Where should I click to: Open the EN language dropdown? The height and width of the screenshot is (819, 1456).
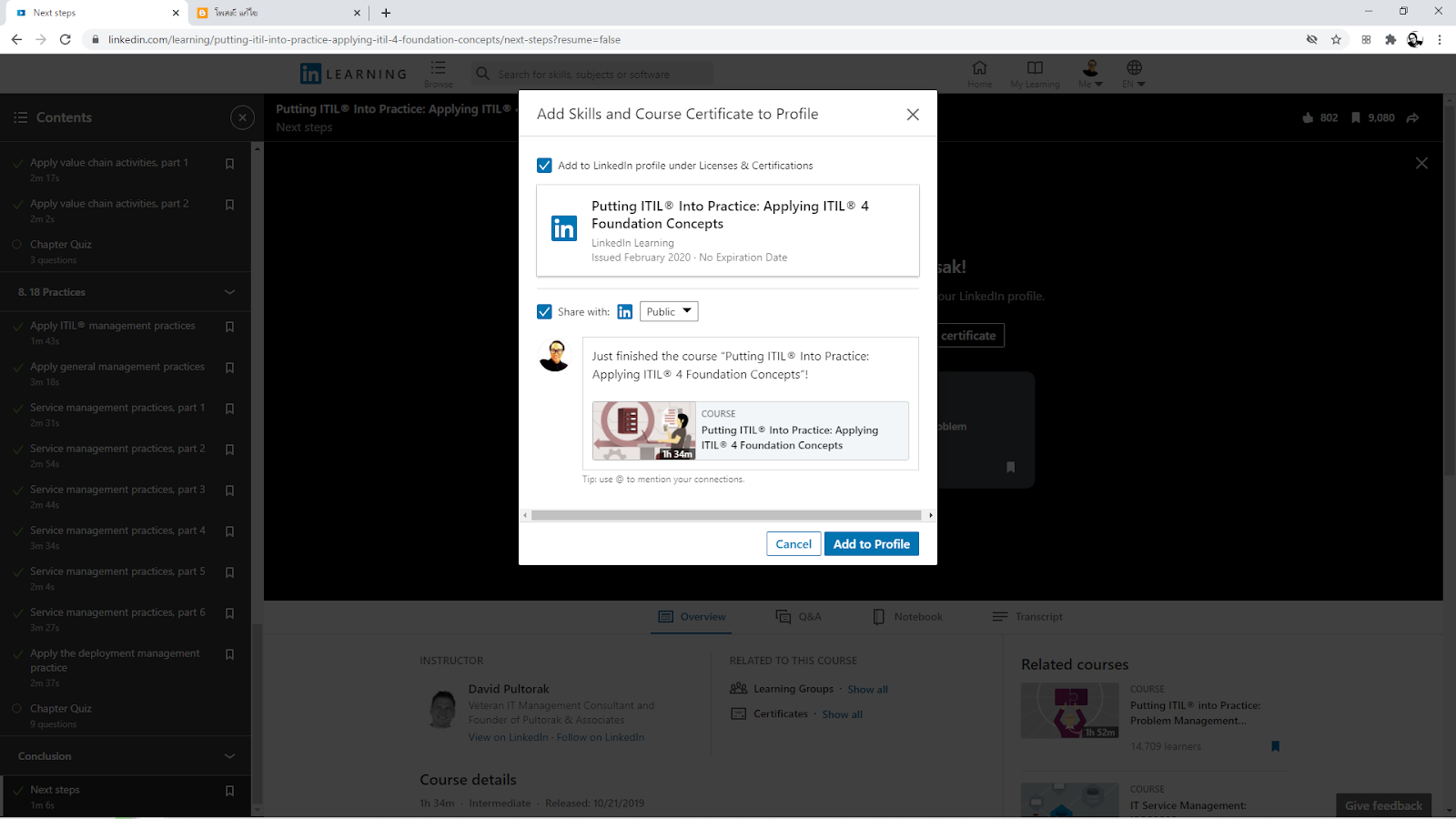(x=1134, y=73)
